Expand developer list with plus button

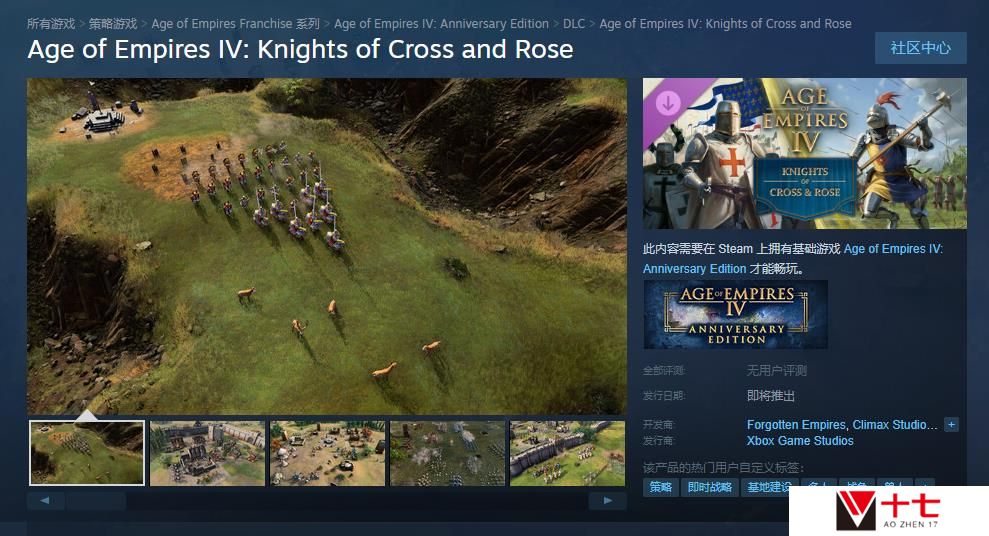951,425
